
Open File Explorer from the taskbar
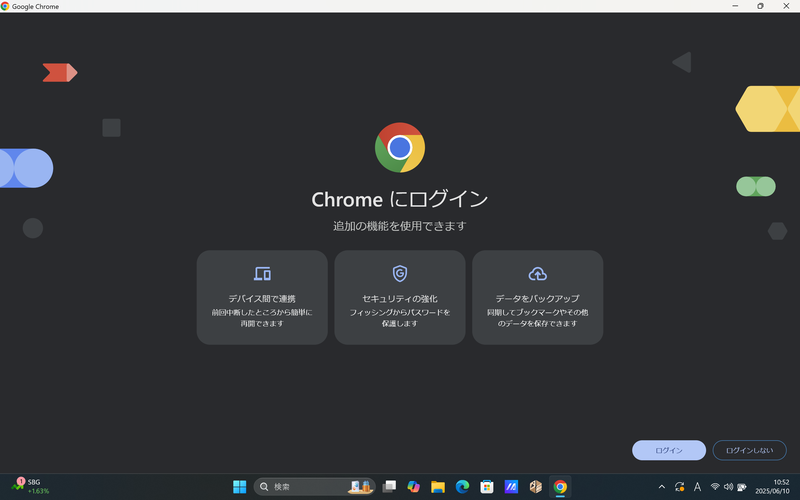tap(438, 487)
